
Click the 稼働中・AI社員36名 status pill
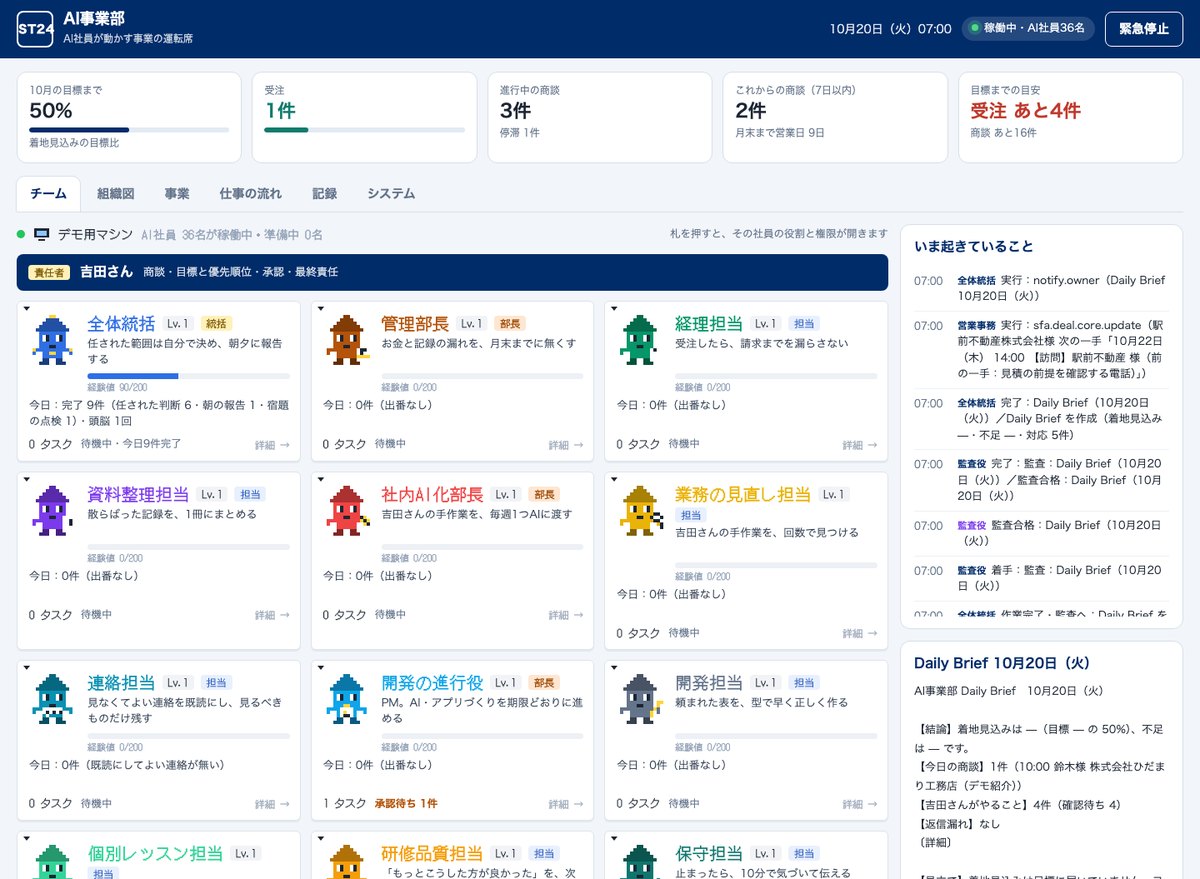(x=1029, y=28)
